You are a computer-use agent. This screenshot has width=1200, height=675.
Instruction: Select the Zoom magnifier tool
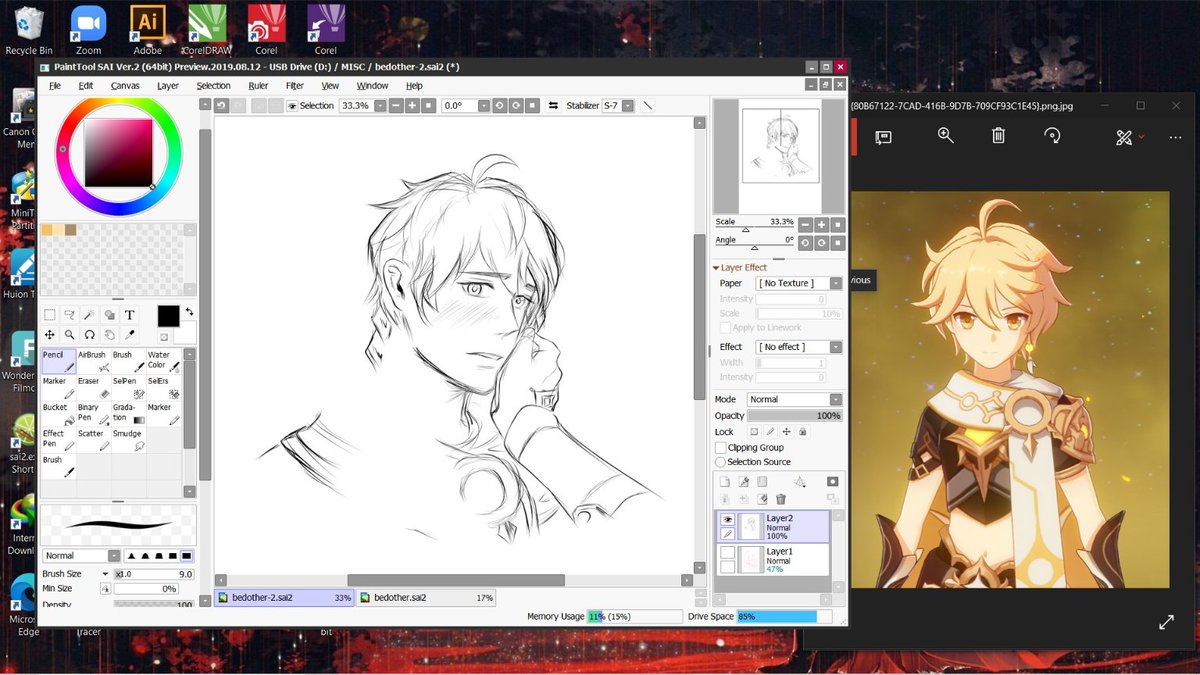point(69,334)
